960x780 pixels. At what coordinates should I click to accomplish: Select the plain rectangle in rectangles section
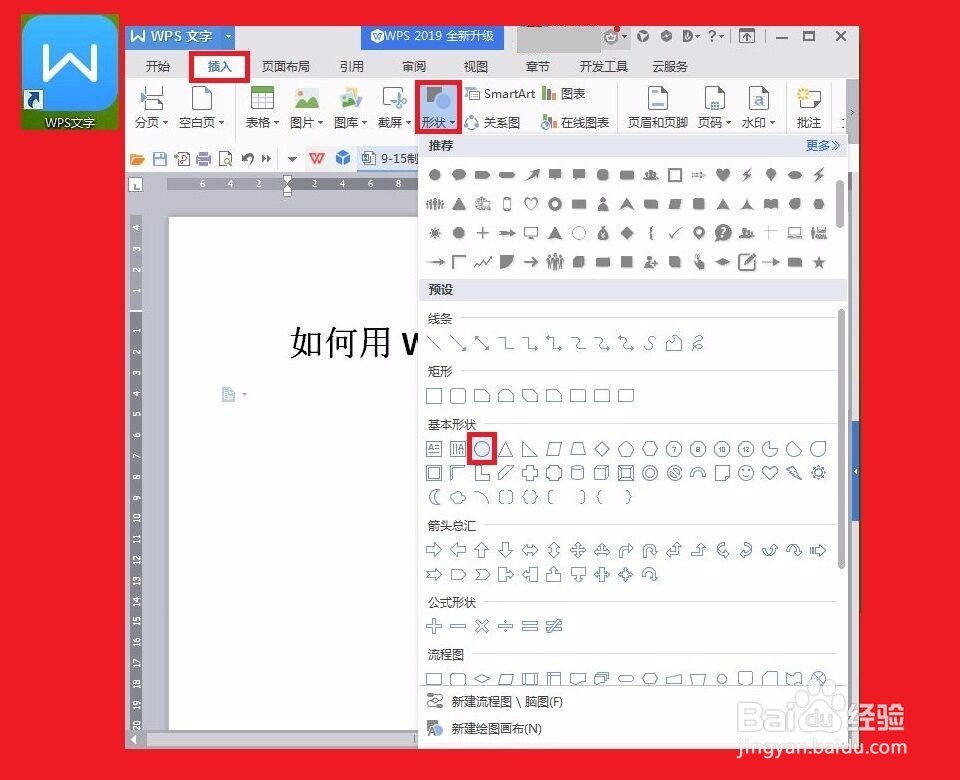[x=433, y=396]
